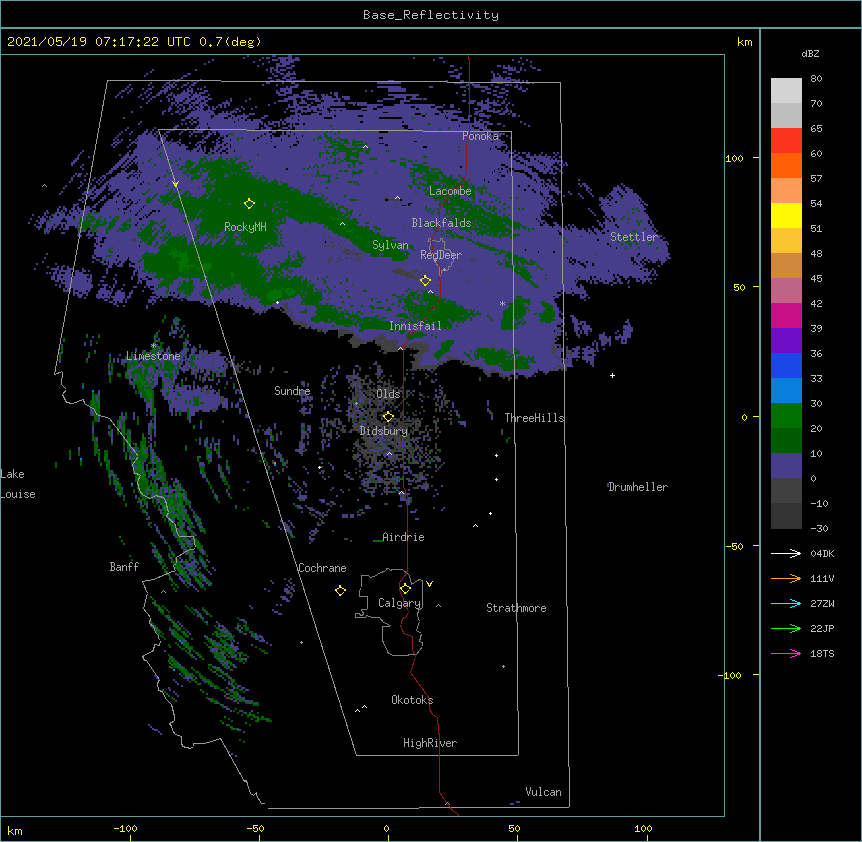Click the Ponoka label
Image resolution: width=862 pixels, height=842 pixels.
pos(480,136)
